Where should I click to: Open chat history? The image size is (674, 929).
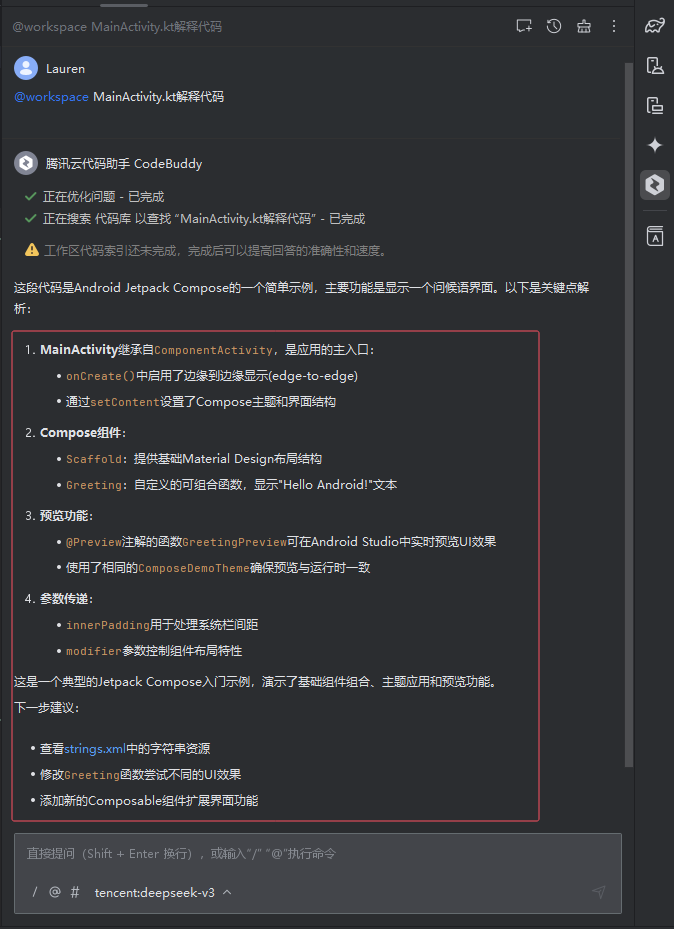(x=554, y=26)
